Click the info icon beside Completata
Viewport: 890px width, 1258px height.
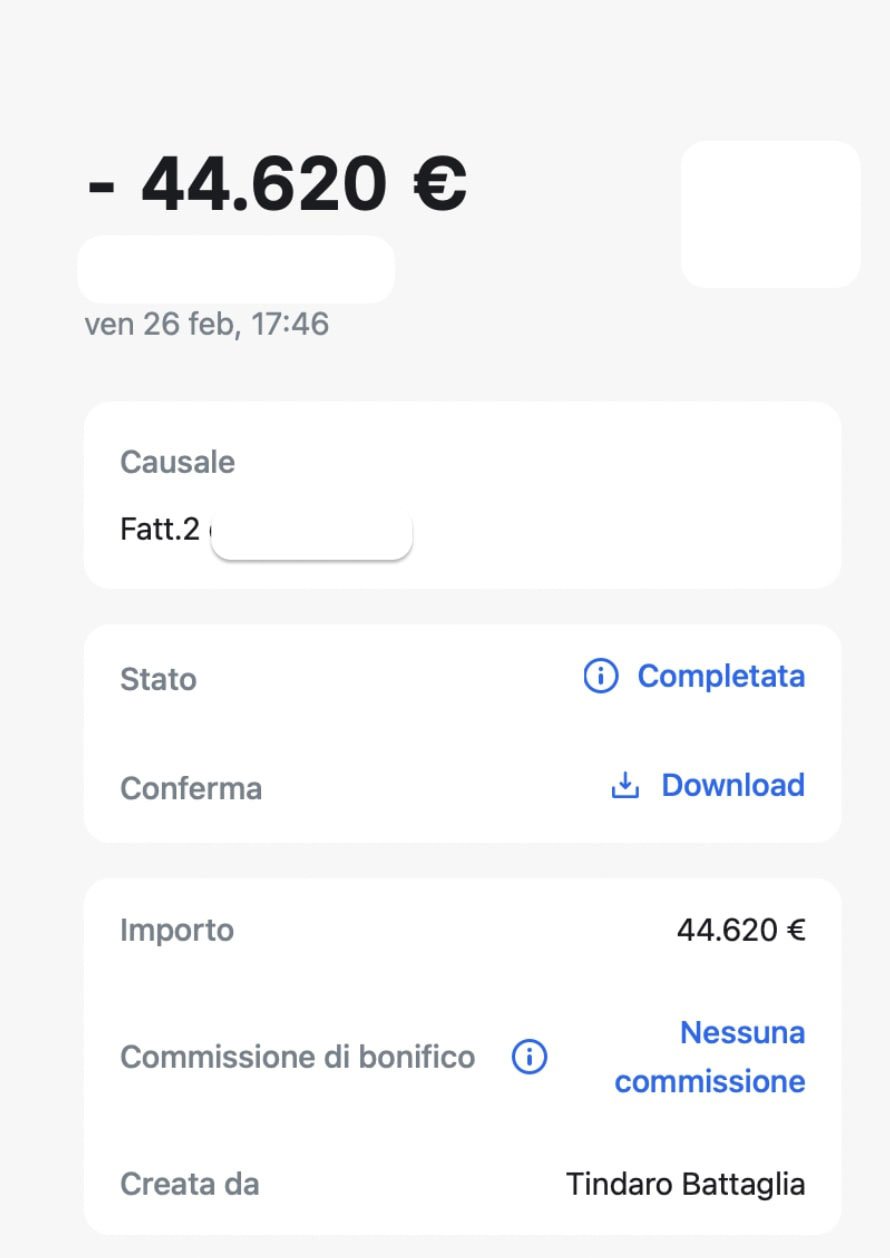tap(600, 677)
